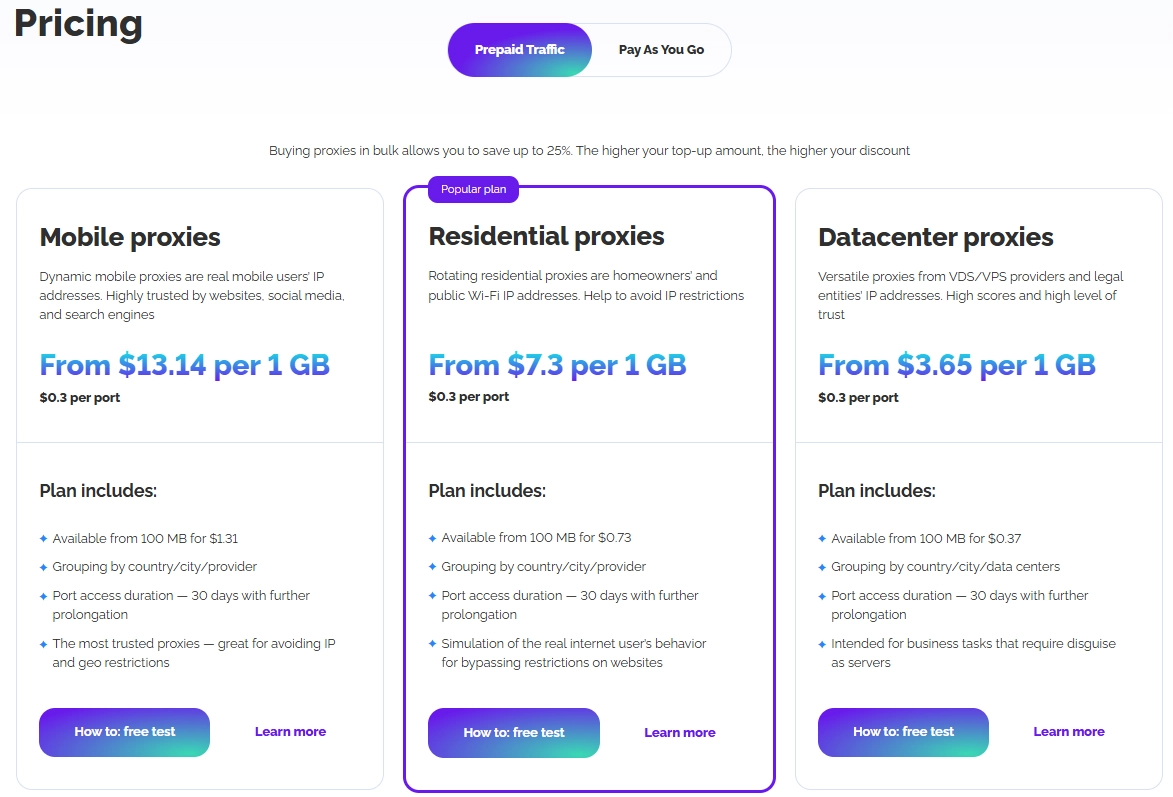The height and width of the screenshot is (797, 1173).
Task: Select the Pay As You Go option
Action: [661, 50]
